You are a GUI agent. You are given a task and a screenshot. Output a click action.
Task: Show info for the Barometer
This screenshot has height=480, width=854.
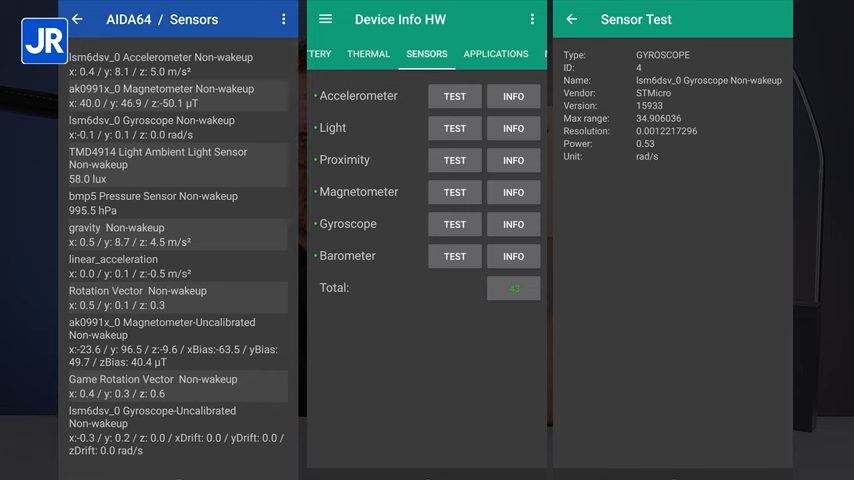[514, 257]
